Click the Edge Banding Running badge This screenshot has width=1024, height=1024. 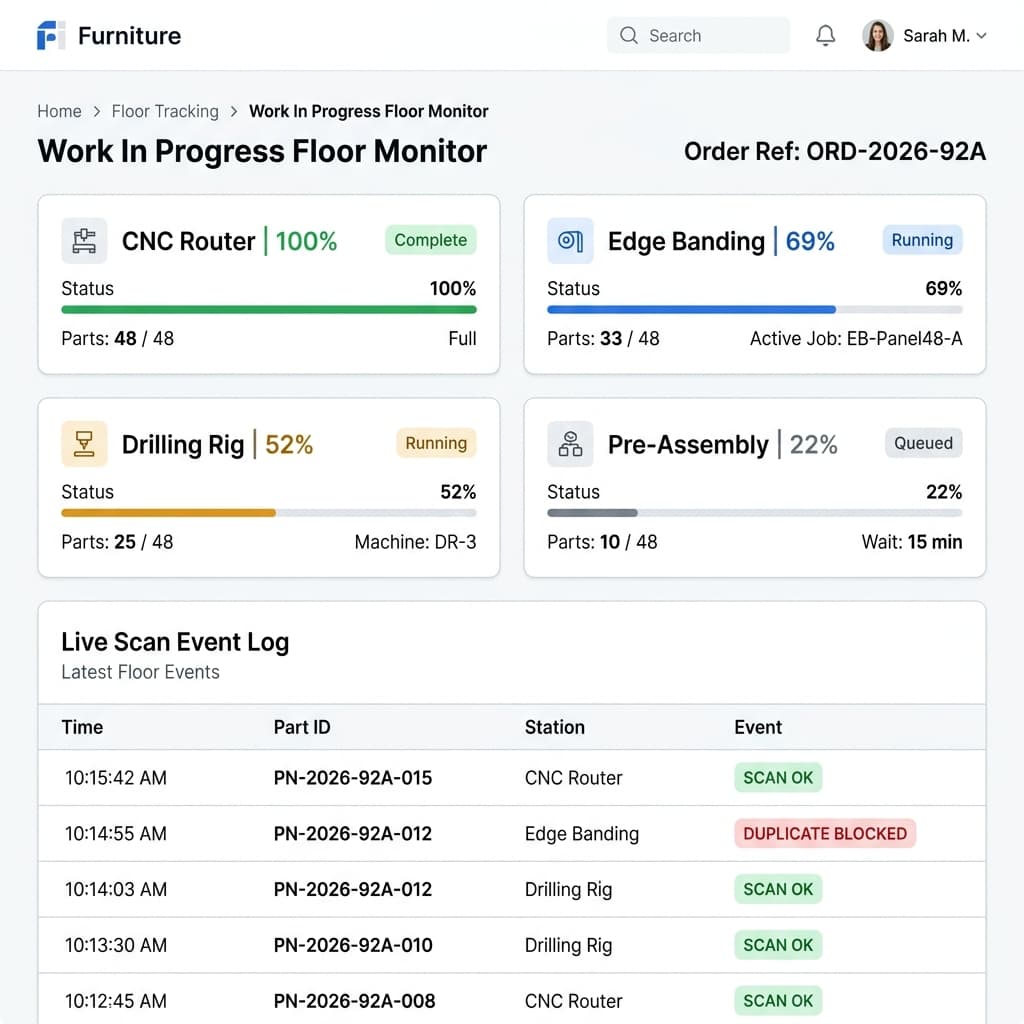tap(922, 240)
